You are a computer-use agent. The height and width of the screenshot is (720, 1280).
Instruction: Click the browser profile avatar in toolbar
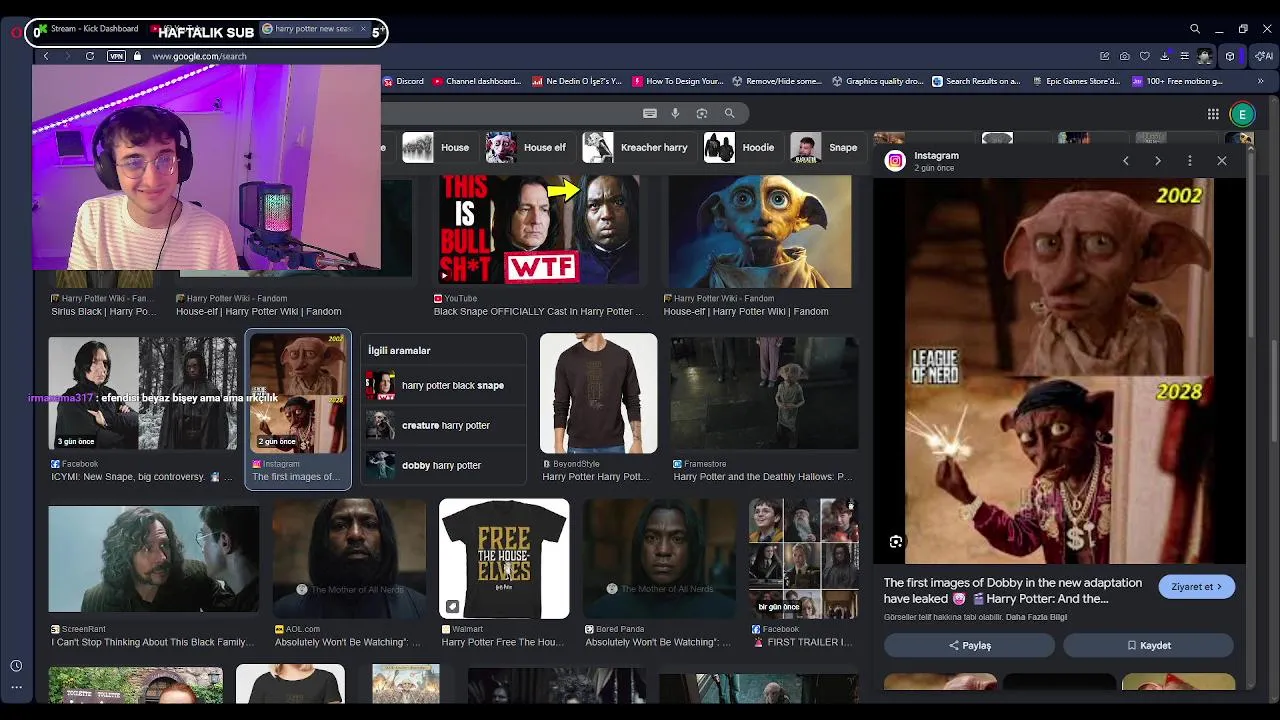1205,56
